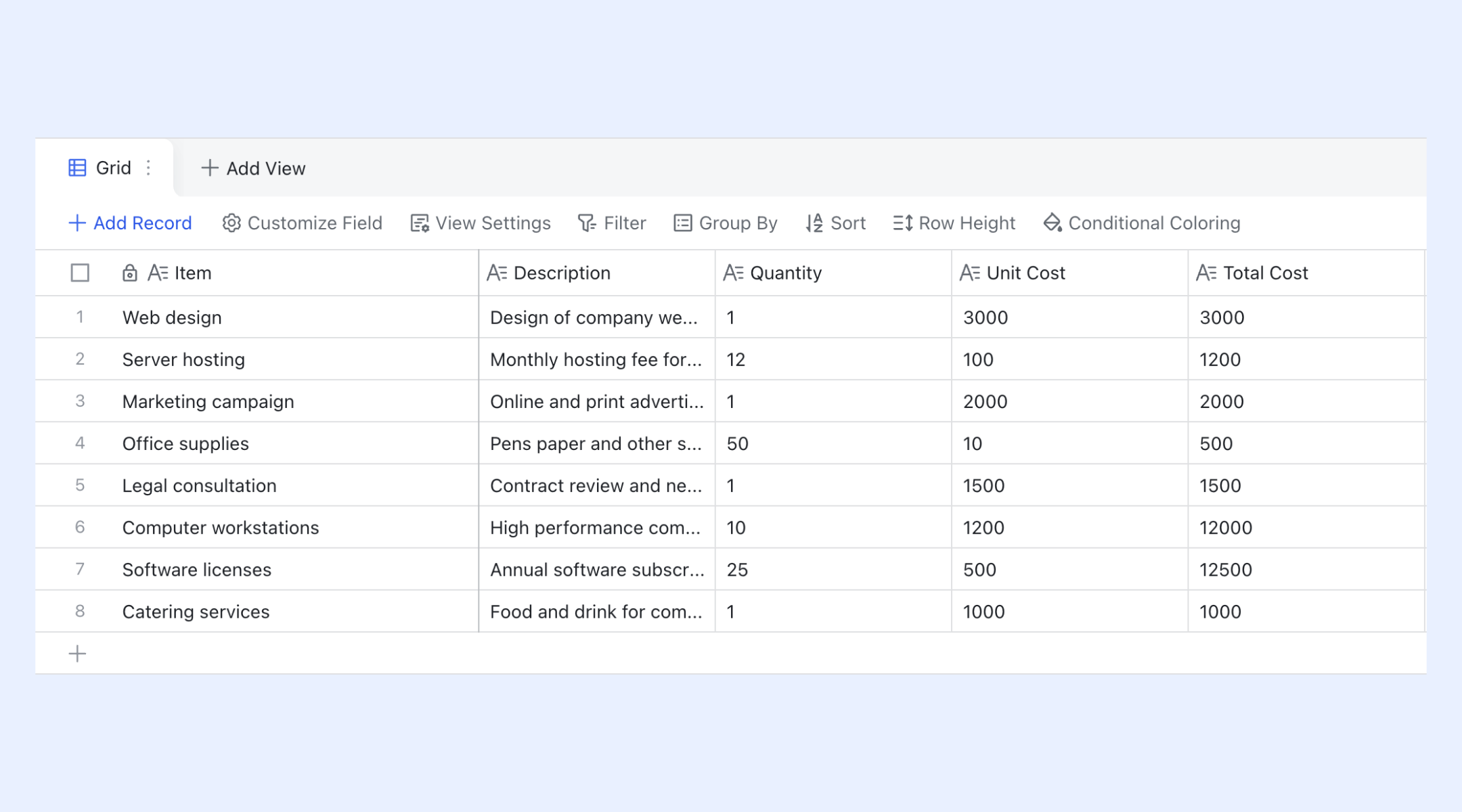Open the Group By option

click(x=725, y=223)
